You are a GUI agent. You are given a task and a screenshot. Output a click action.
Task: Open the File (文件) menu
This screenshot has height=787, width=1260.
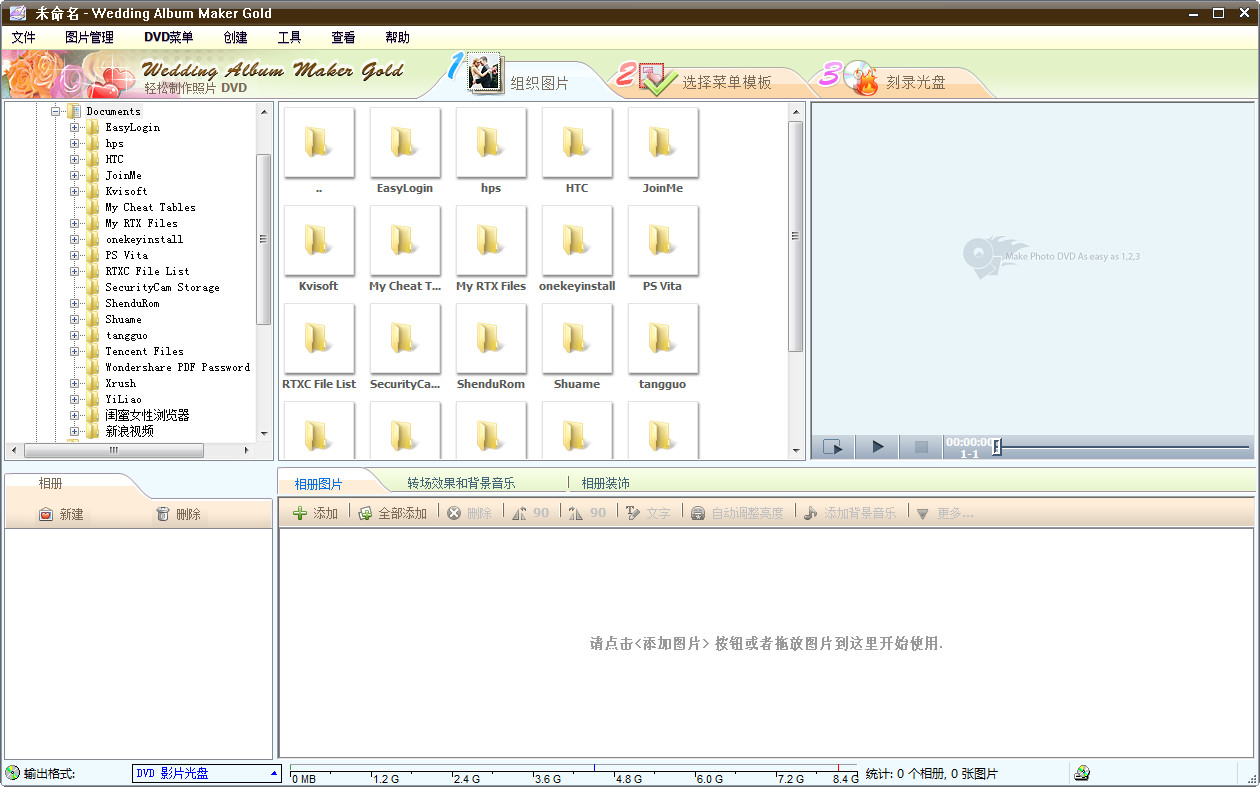pos(23,37)
